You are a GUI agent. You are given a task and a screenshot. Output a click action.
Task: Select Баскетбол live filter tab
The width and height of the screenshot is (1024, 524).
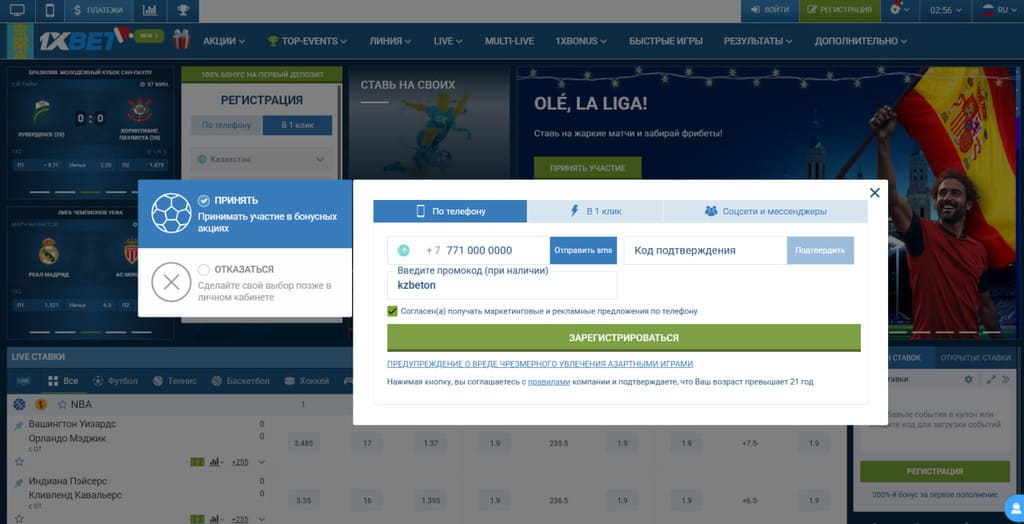[x=240, y=381]
